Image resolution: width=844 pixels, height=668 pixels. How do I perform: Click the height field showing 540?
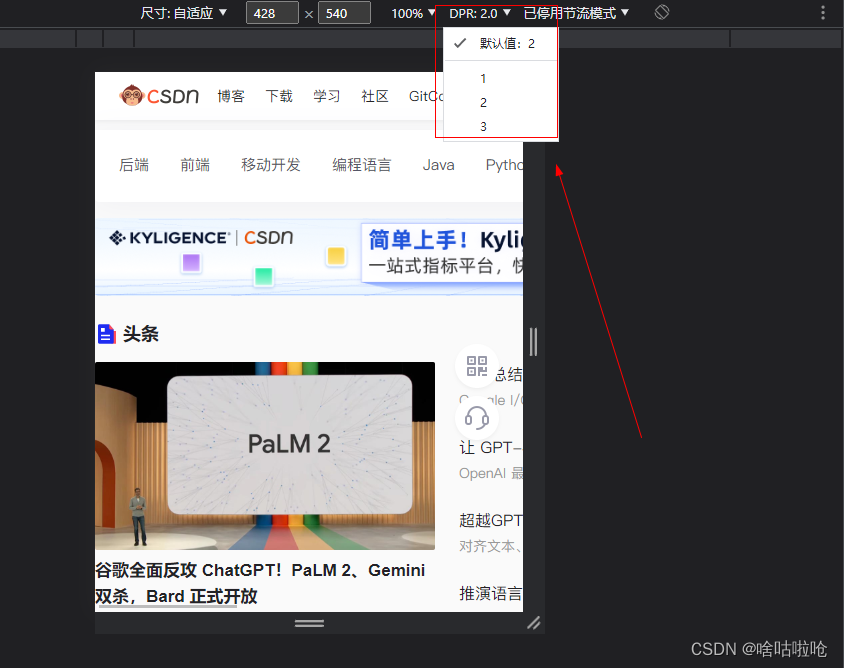(x=344, y=13)
